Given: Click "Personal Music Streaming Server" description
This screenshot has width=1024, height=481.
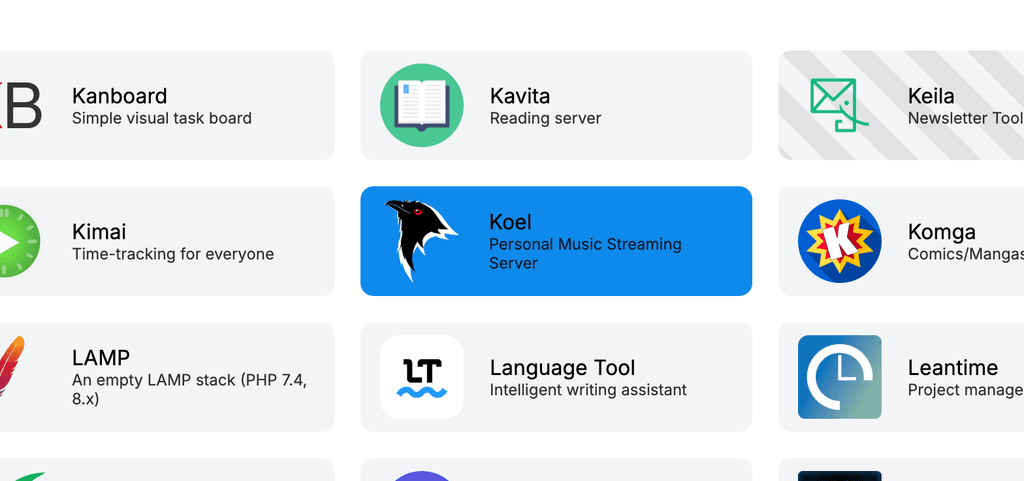Looking at the screenshot, I should (585, 254).
